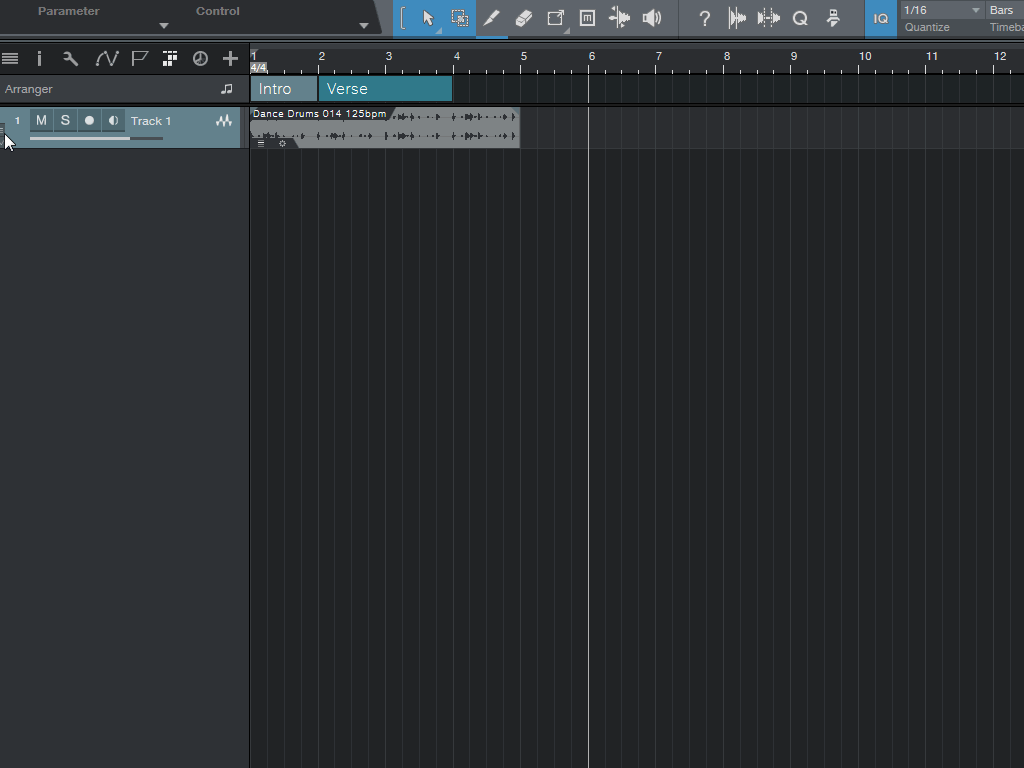The image size is (1024, 768).
Task: Open the marker track flag icon
Action: [x=139, y=59]
